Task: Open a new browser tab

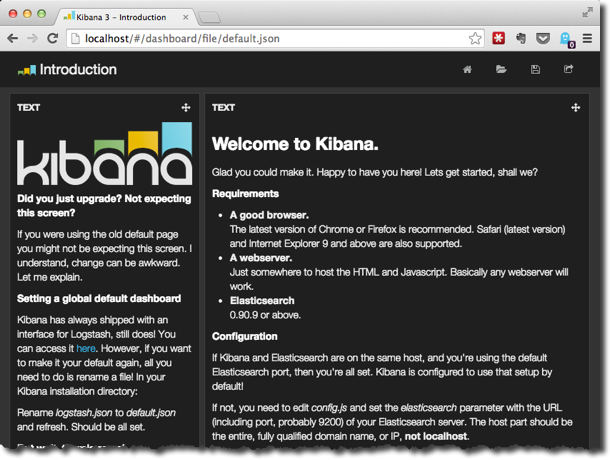Action: [209, 17]
